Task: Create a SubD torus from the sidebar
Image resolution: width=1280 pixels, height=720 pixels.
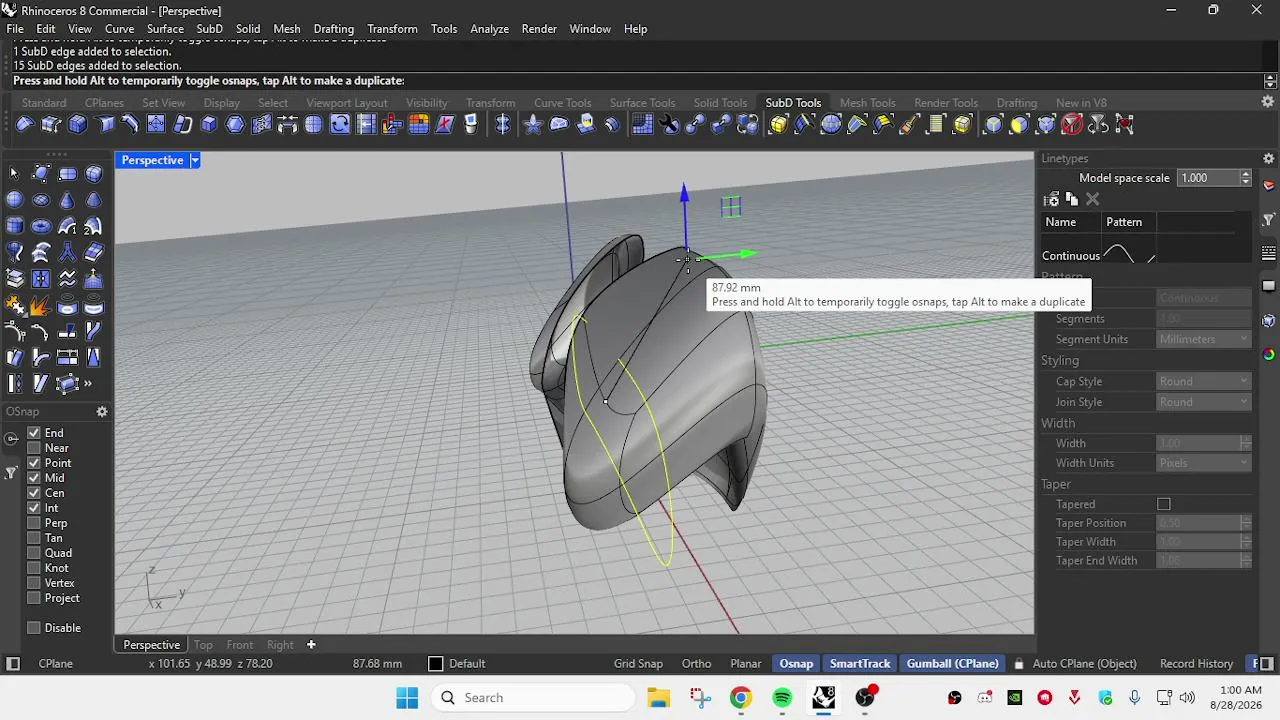Action: [x=41, y=226]
